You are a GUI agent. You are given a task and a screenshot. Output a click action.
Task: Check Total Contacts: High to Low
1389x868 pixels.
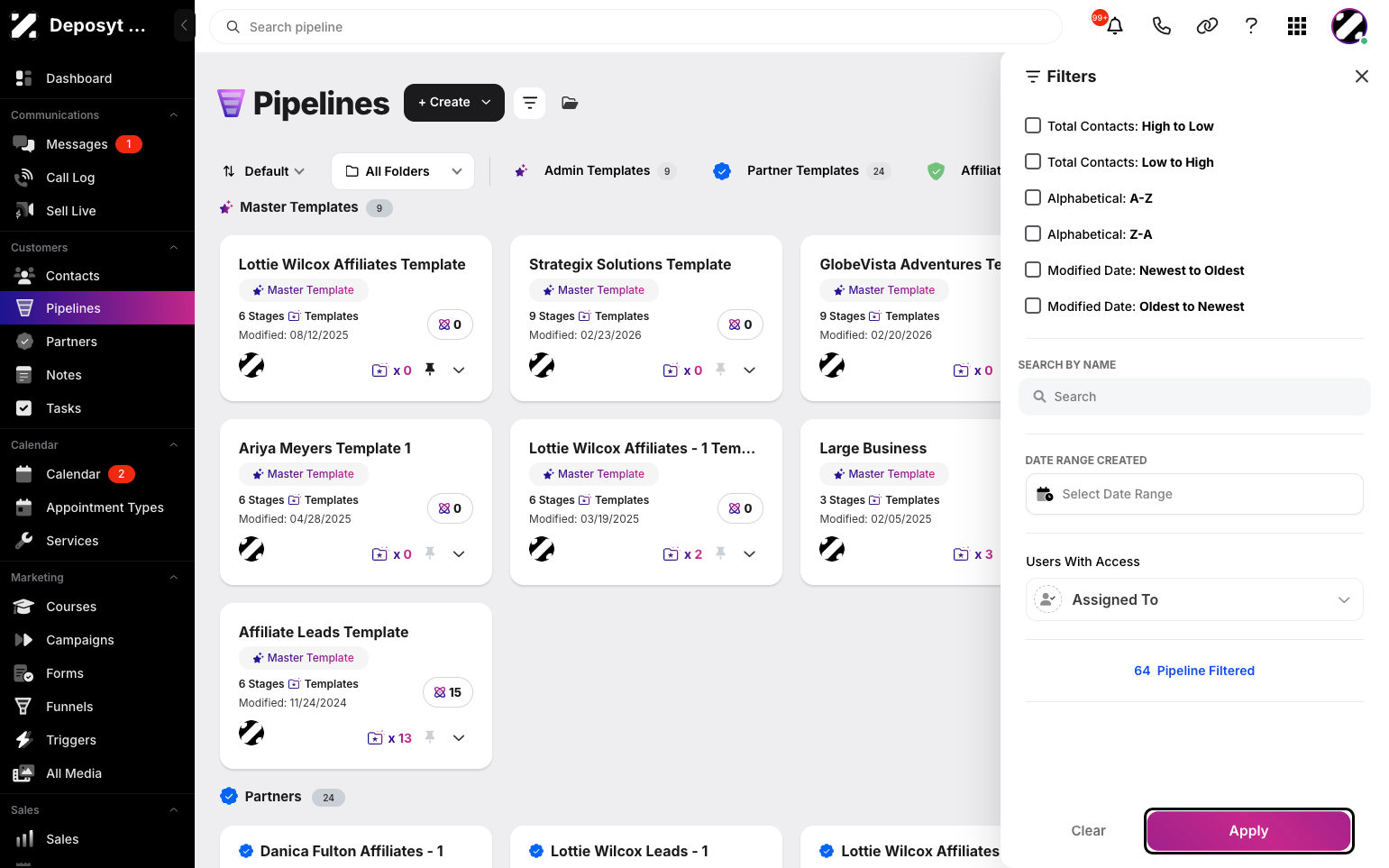(1033, 125)
